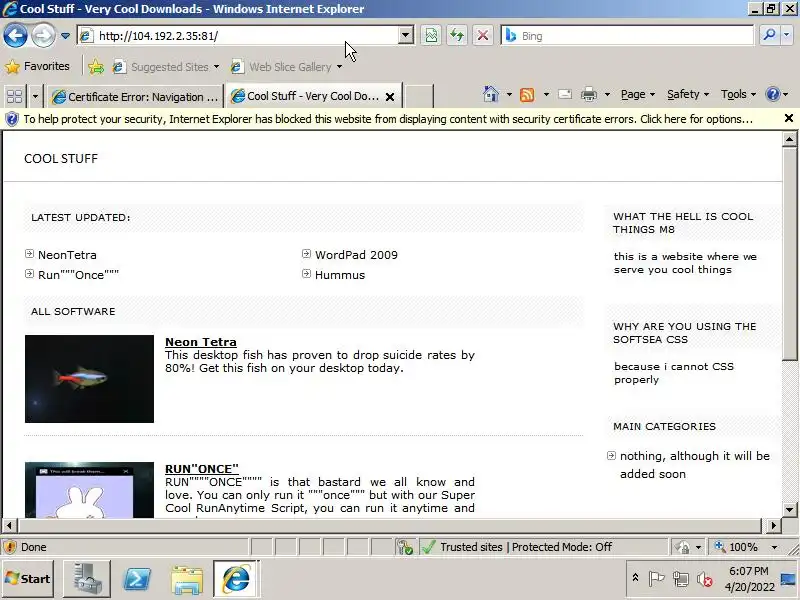Close the Cool Stuff tab
The width and height of the screenshot is (800, 600).
tap(390, 96)
